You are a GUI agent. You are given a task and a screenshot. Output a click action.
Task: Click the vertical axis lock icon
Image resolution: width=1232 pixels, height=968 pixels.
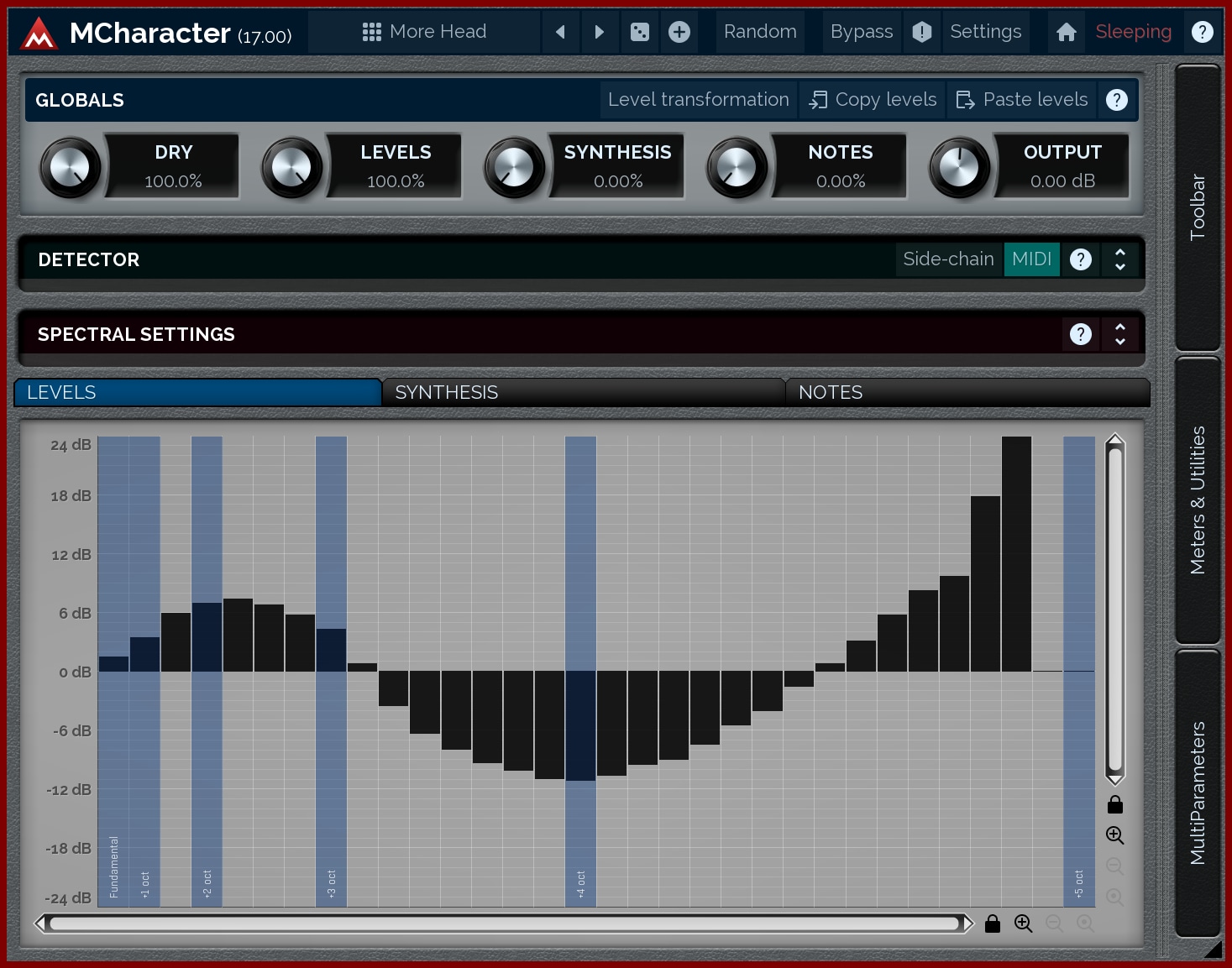1114,804
